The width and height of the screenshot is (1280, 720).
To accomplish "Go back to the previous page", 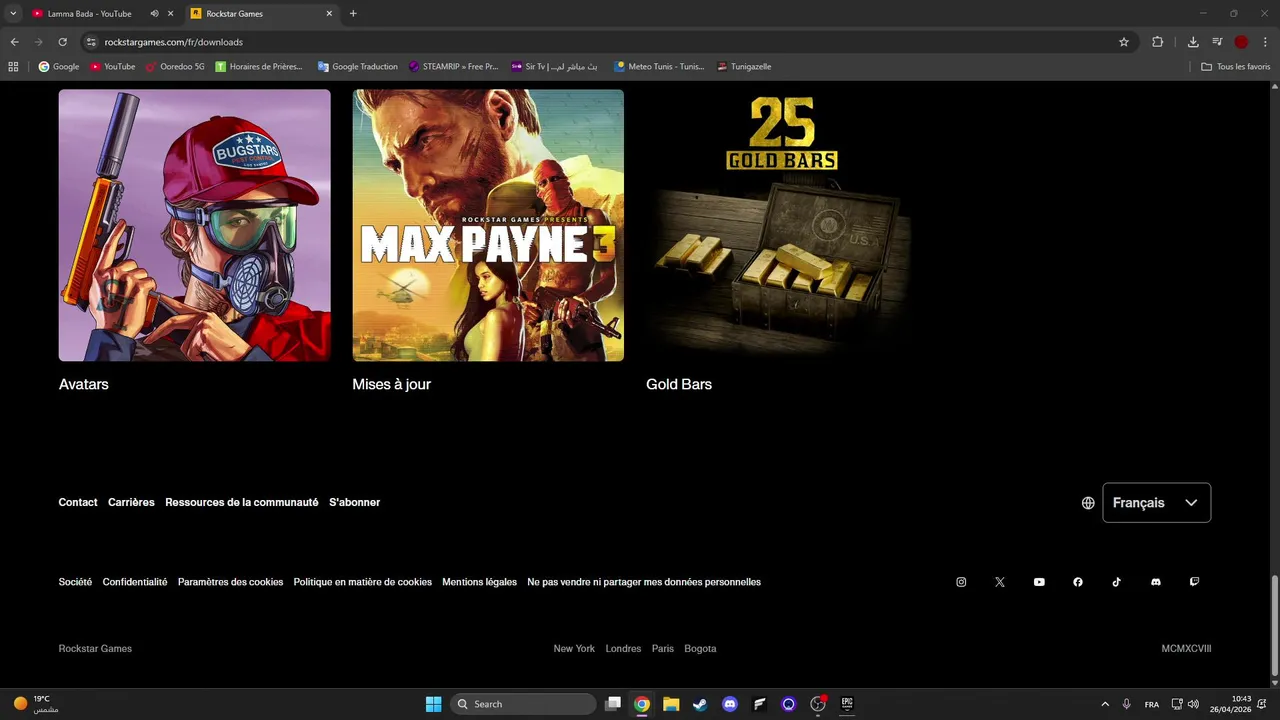I will point(14,42).
